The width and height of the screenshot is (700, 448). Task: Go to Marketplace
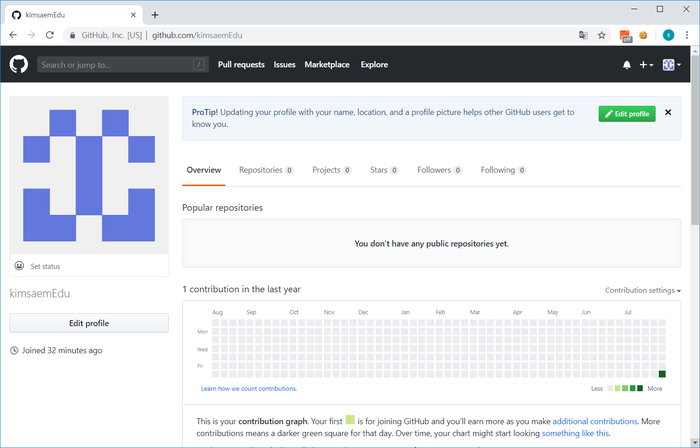[x=327, y=65]
